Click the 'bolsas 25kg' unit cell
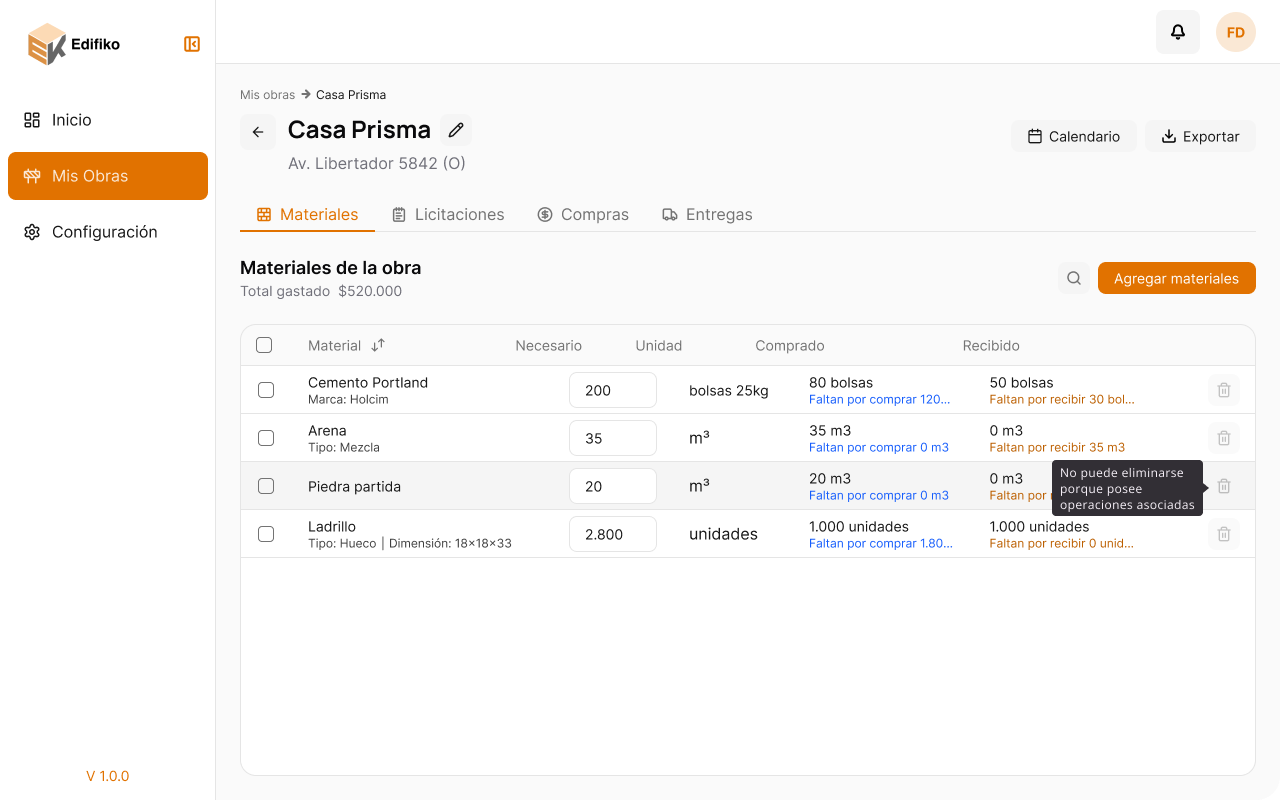The height and width of the screenshot is (800, 1280). point(729,390)
